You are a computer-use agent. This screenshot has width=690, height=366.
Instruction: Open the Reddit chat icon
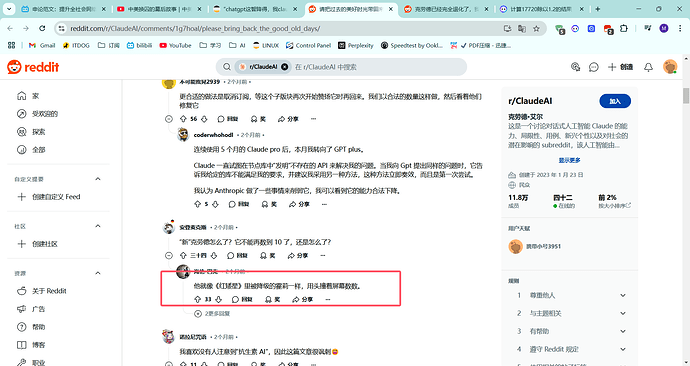pos(594,67)
